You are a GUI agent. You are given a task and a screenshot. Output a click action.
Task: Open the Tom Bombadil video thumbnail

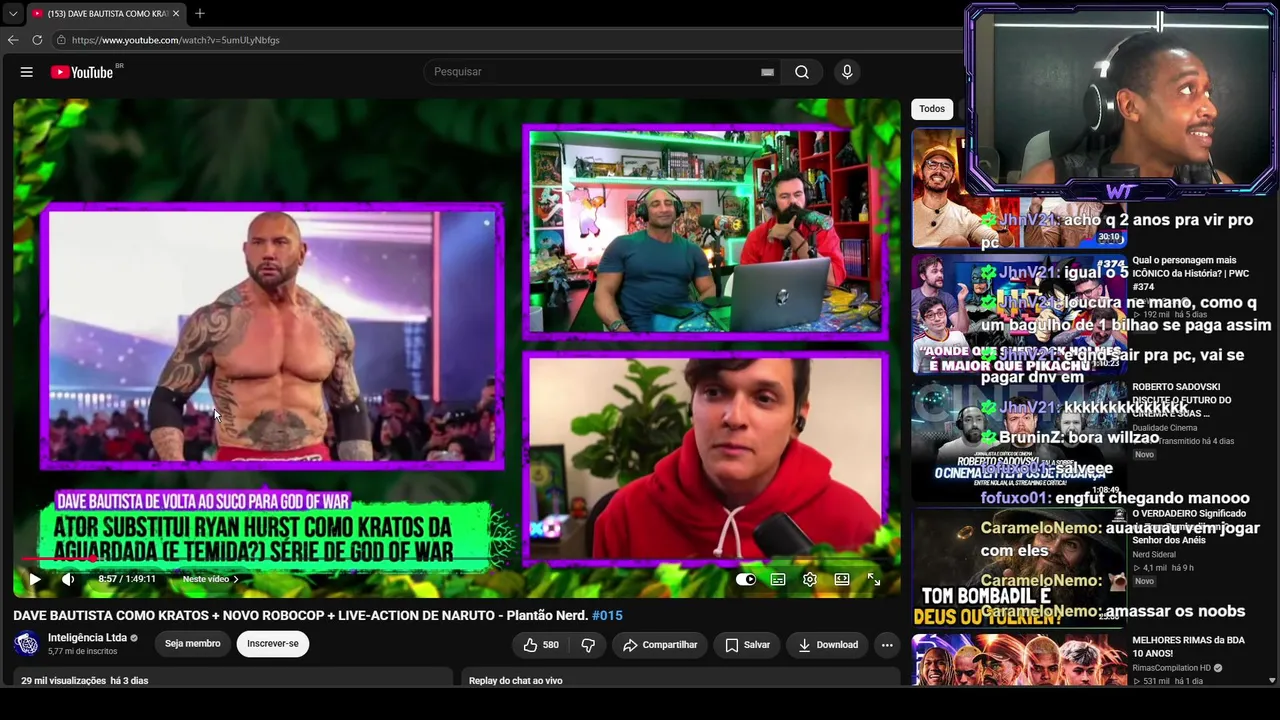(x=1019, y=568)
